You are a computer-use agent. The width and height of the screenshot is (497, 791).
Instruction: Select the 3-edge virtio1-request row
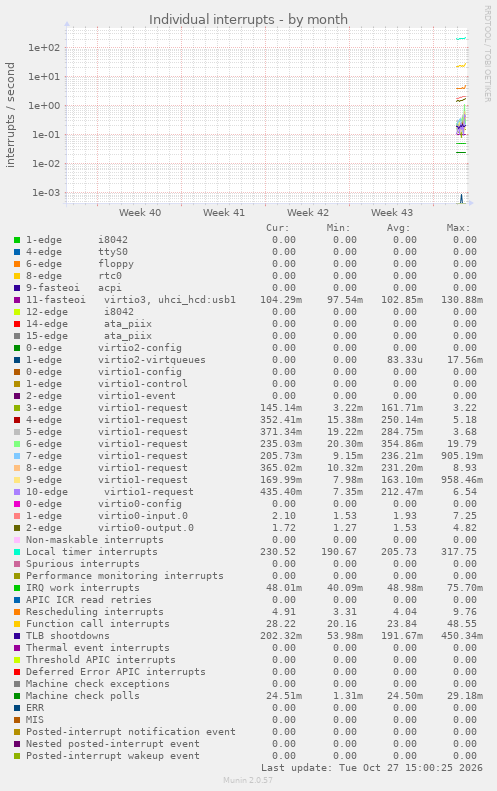pos(248,408)
